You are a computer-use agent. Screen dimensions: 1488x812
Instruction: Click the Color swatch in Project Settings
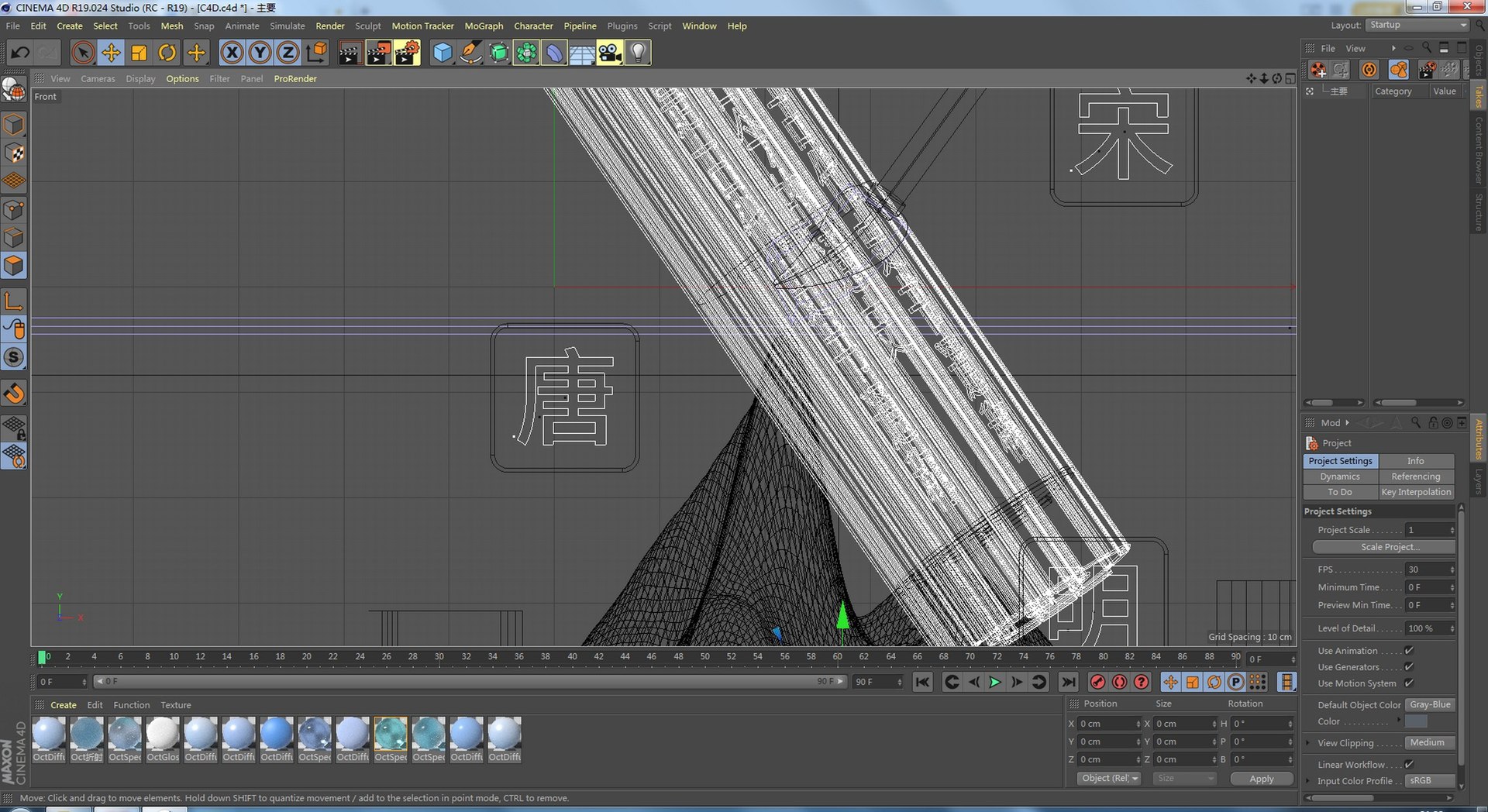click(x=1416, y=721)
